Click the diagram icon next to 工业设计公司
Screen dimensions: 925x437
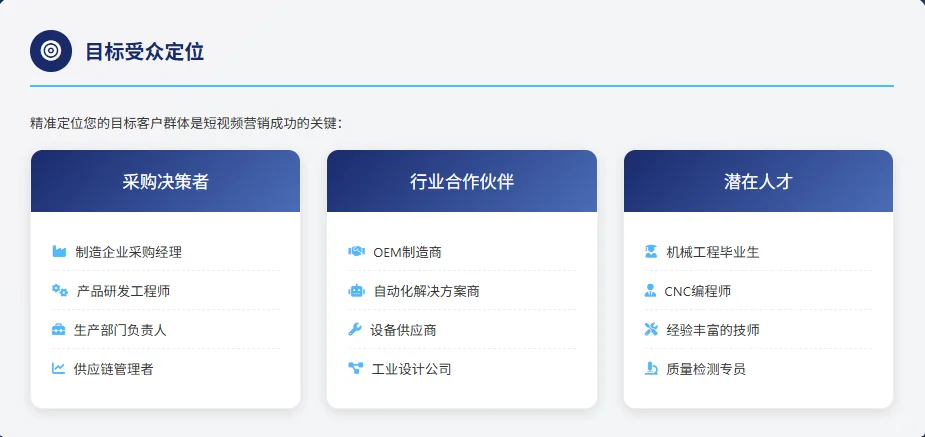(355, 369)
